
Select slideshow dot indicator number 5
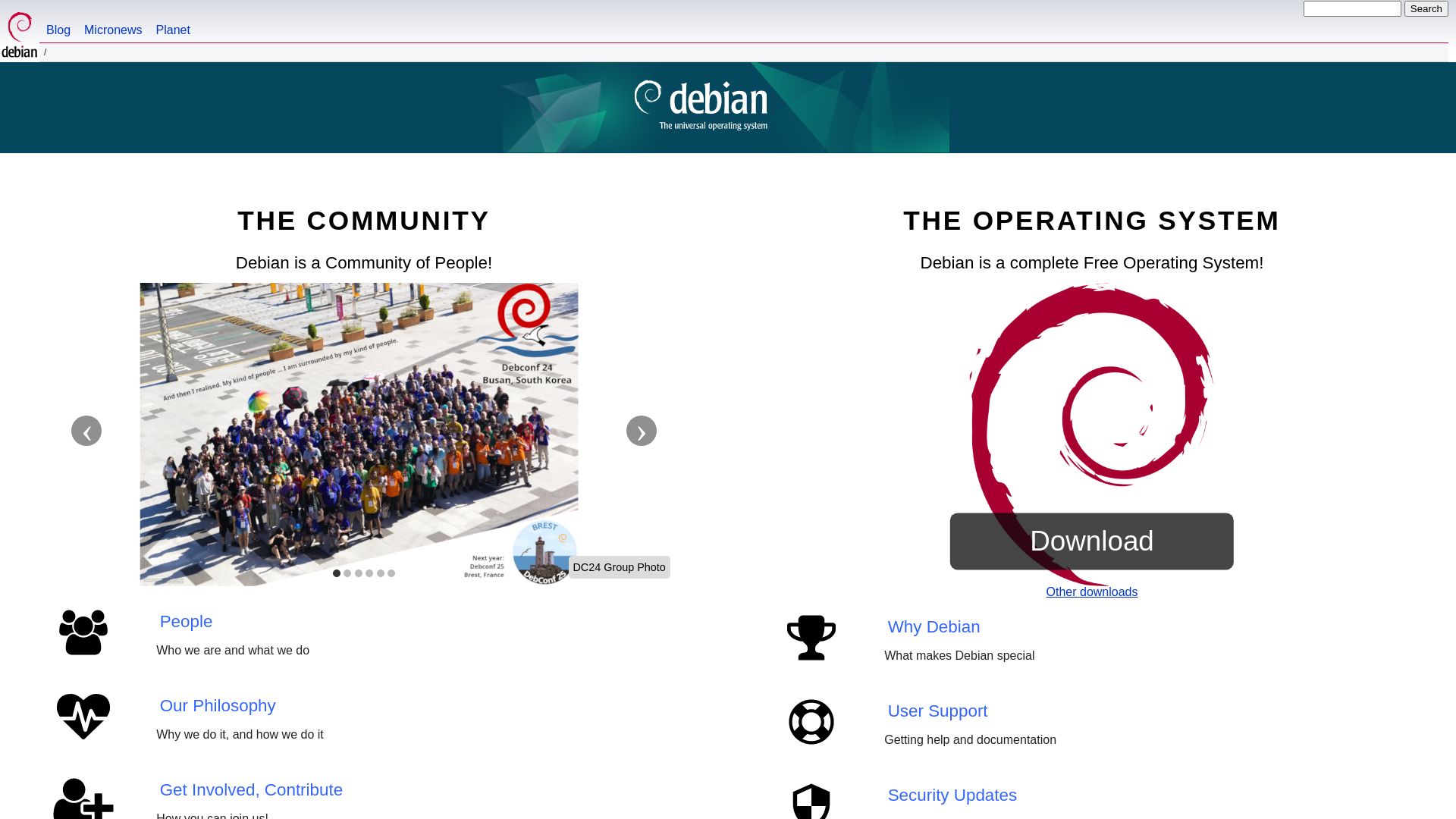tap(380, 573)
